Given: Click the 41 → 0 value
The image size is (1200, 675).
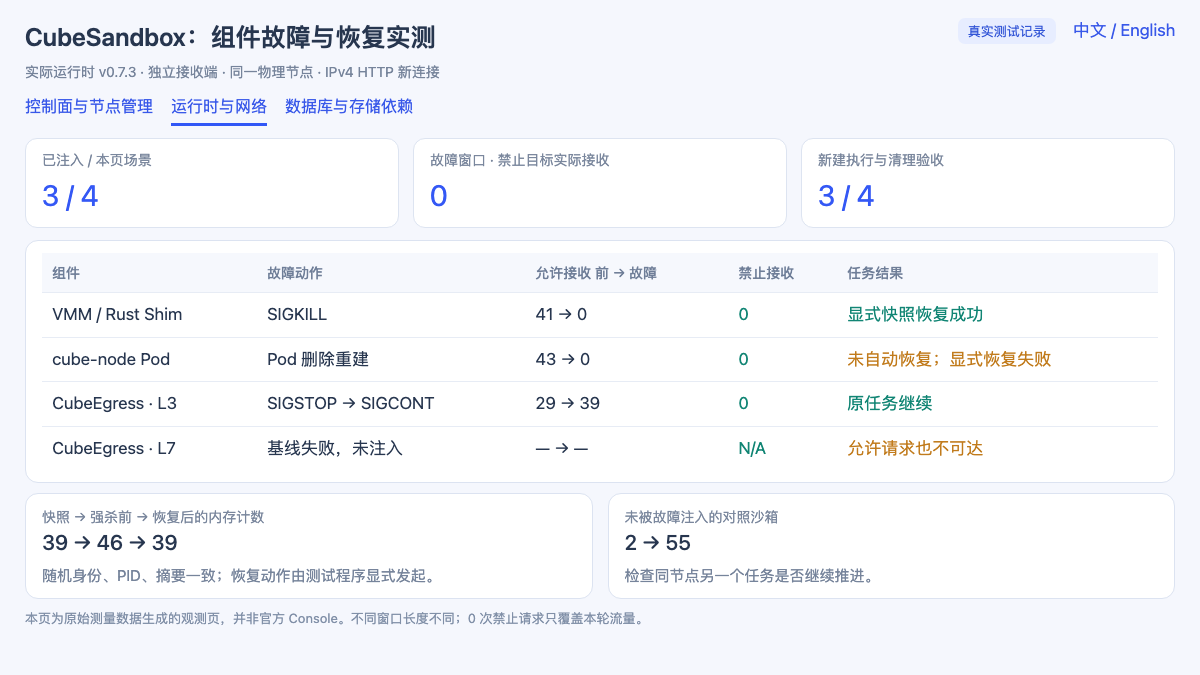Looking at the screenshot, I should point(561,314).
